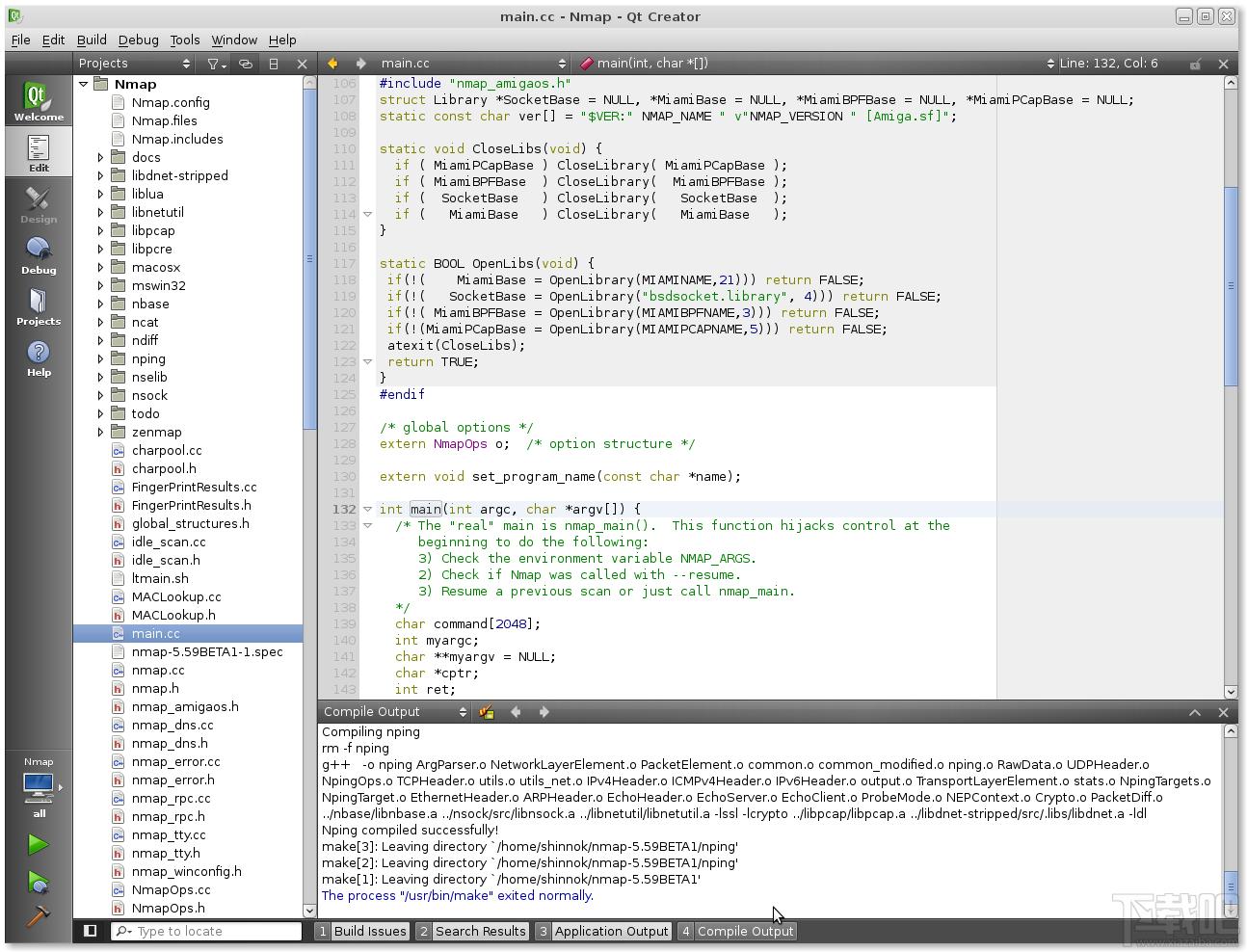Open the Debug menu

point(138,40)
